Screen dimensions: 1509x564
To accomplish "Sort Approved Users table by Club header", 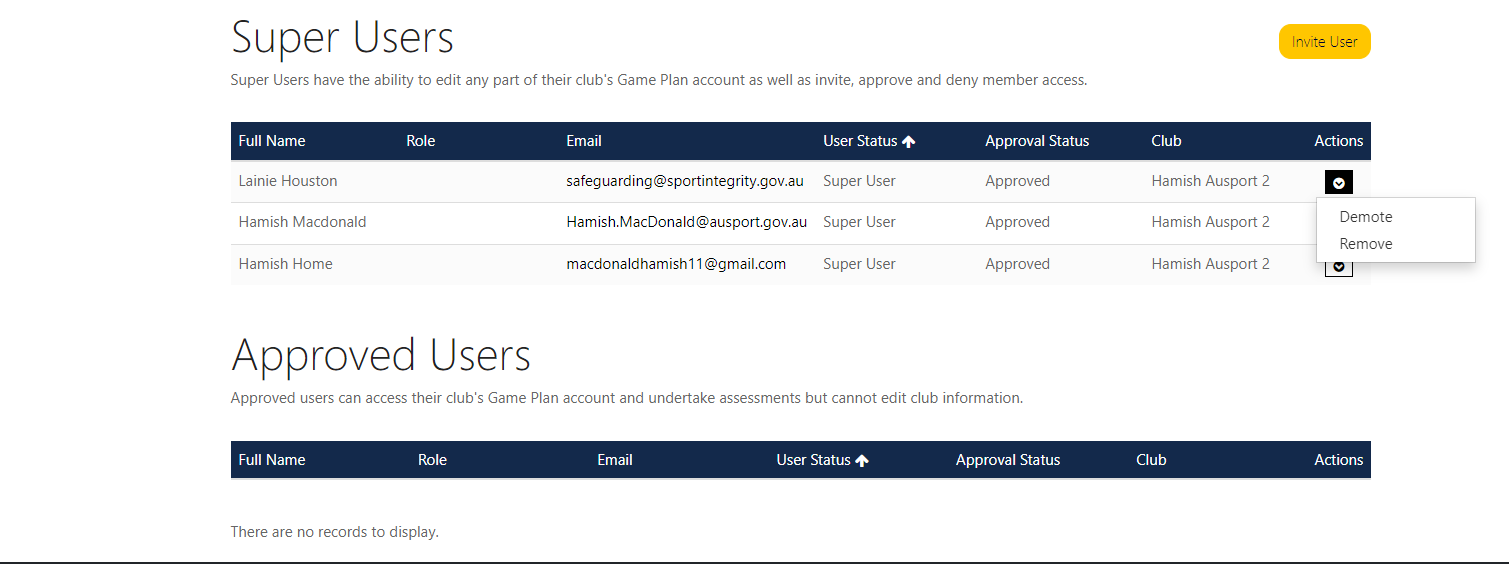I will tap(1151, 460).
